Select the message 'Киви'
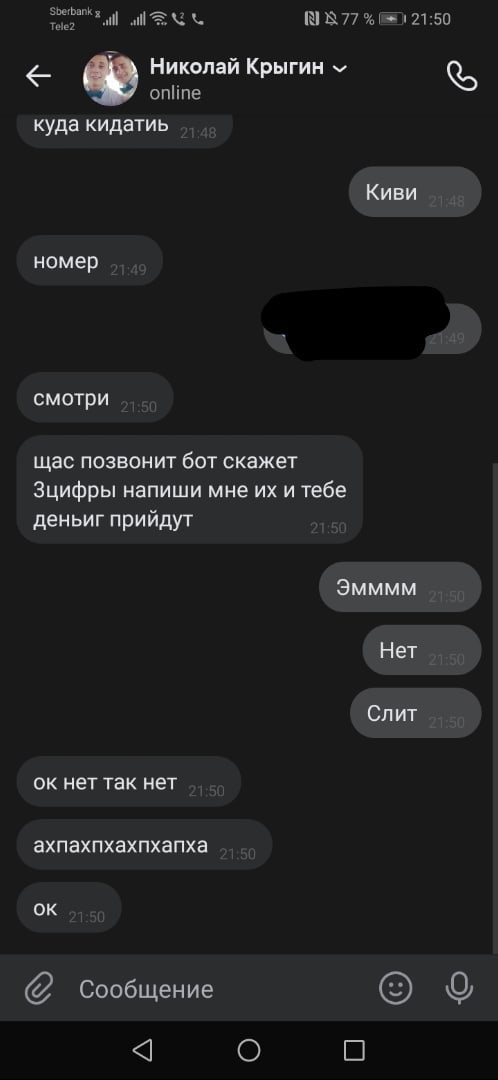This screenshot has height=1080, width=498. point(415,192)
